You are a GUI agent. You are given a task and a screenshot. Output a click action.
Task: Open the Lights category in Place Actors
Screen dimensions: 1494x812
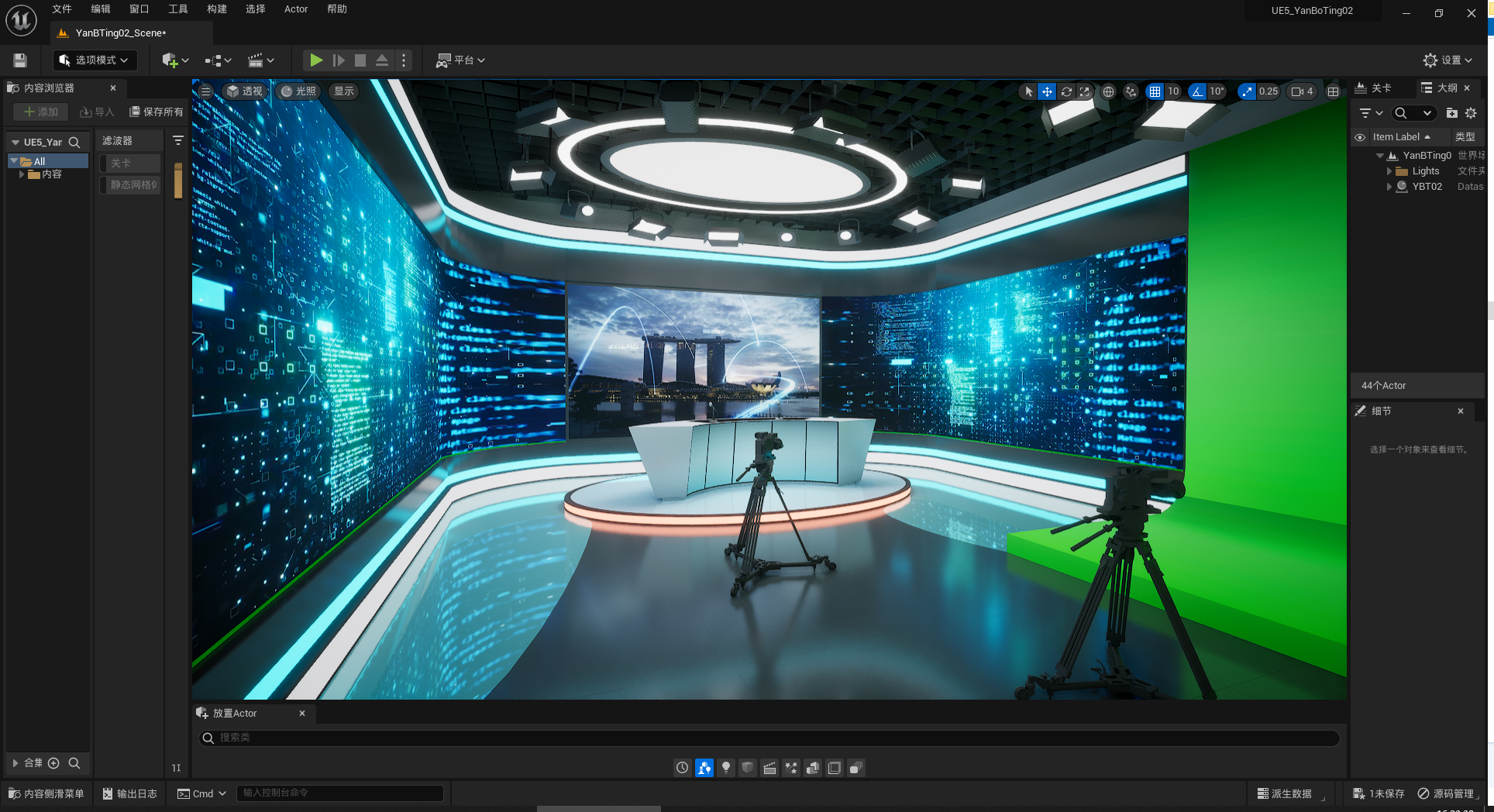(x=726, y=768)
